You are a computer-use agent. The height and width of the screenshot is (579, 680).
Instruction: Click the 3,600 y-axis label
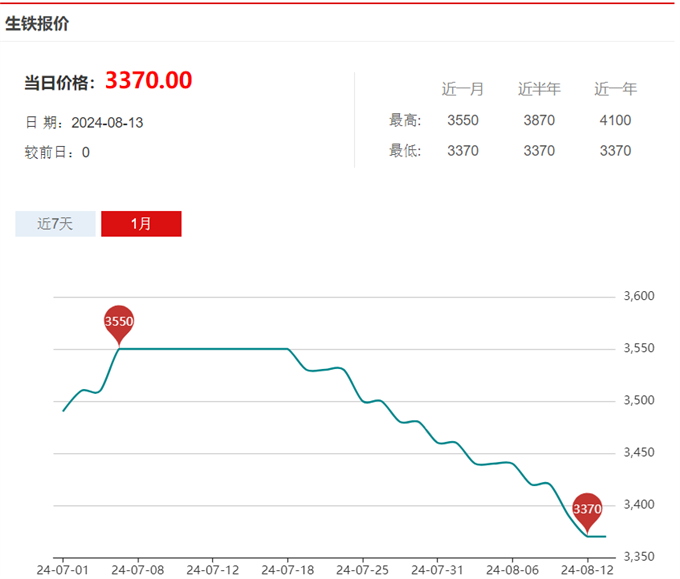[x=639, y=296]
